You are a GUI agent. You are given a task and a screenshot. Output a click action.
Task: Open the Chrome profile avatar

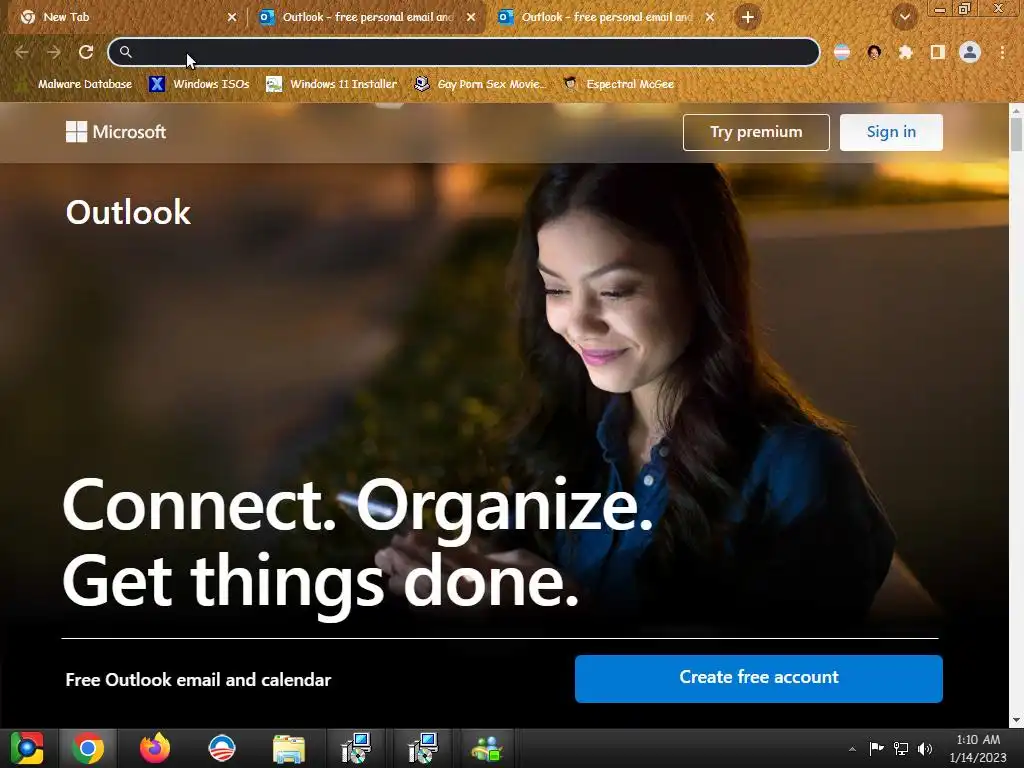[970, 52]
